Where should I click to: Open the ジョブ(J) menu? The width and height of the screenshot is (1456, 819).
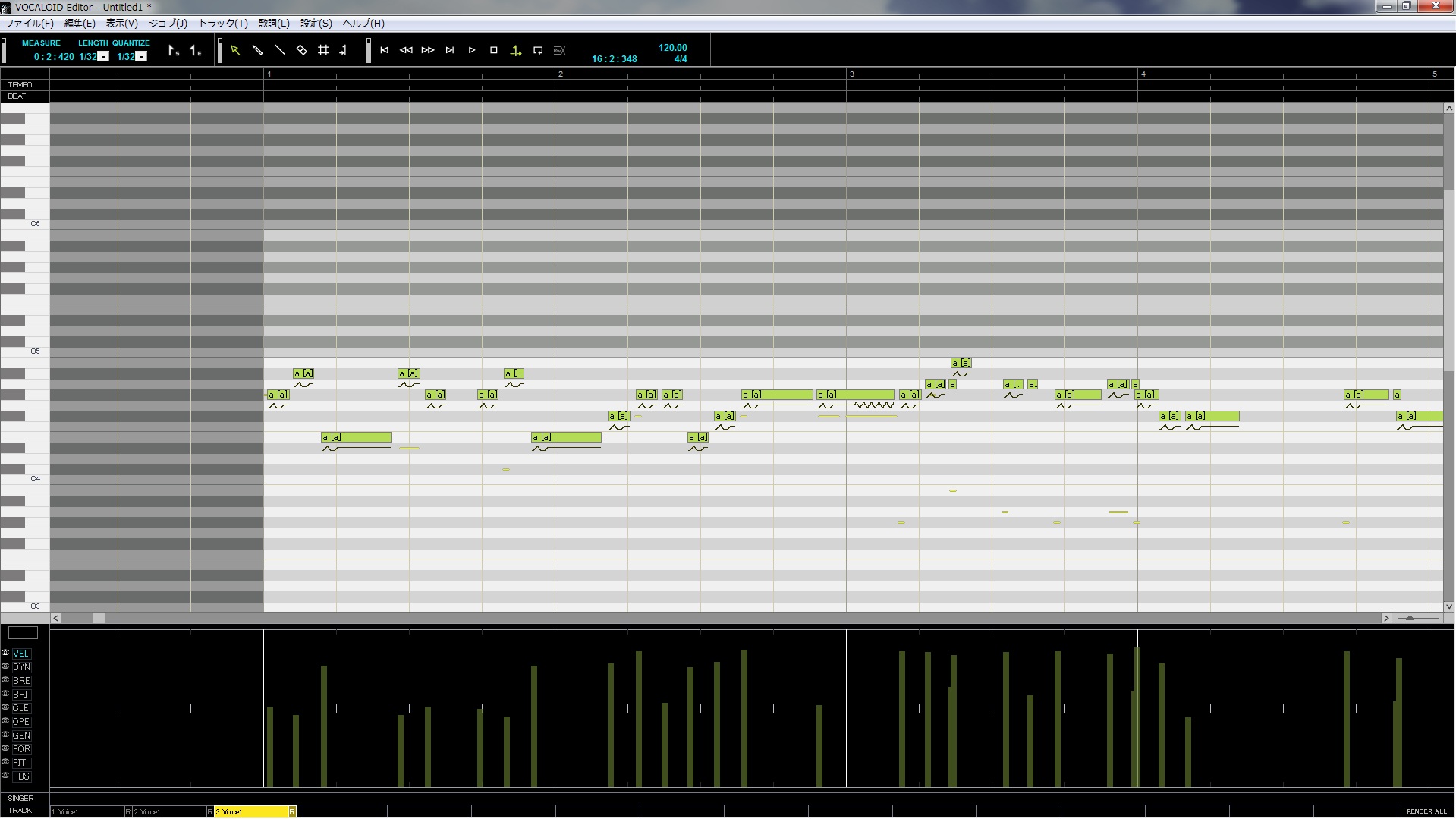coord(168,24)
